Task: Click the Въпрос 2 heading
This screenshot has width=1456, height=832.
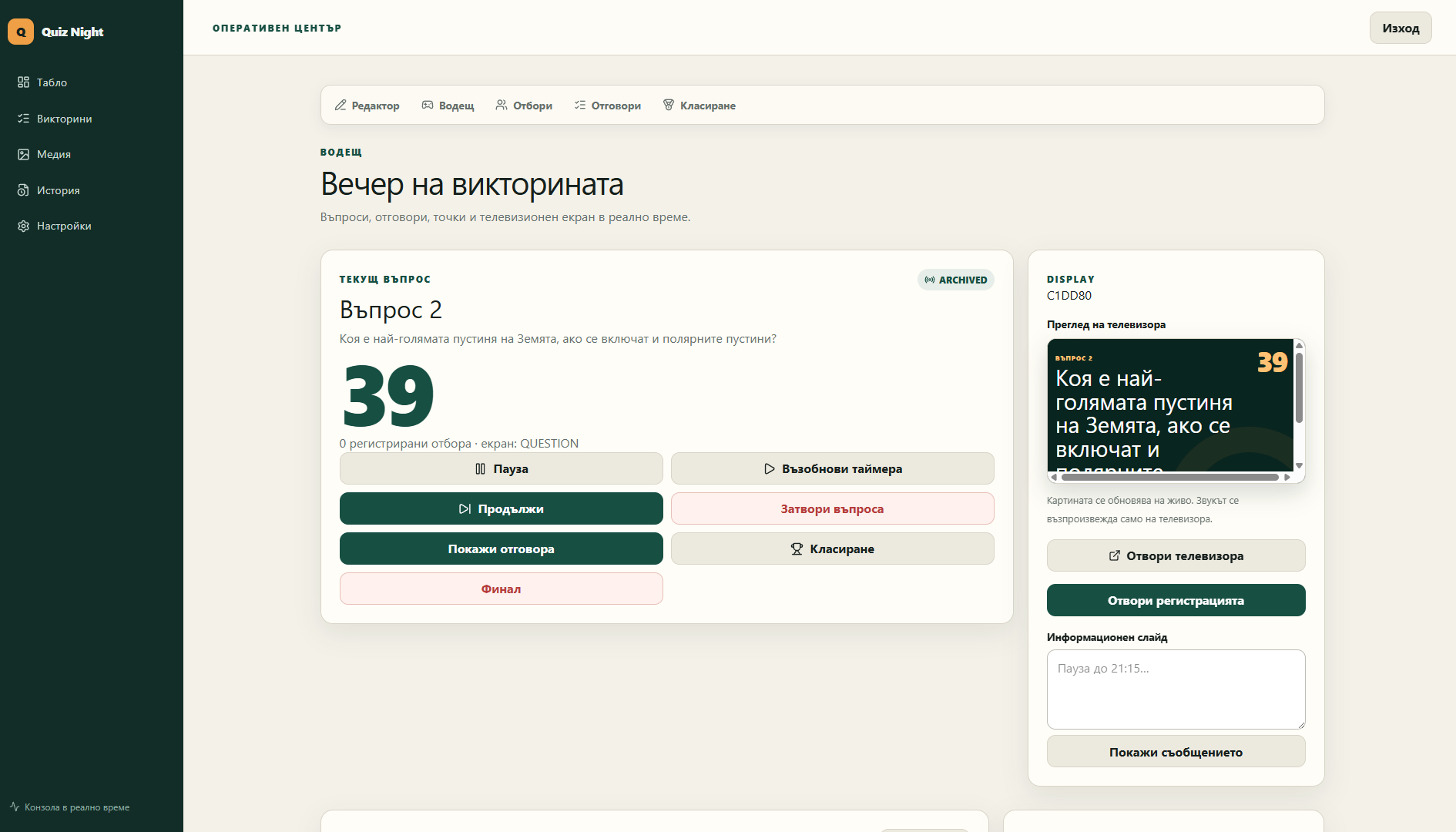Action: point(391,310)
